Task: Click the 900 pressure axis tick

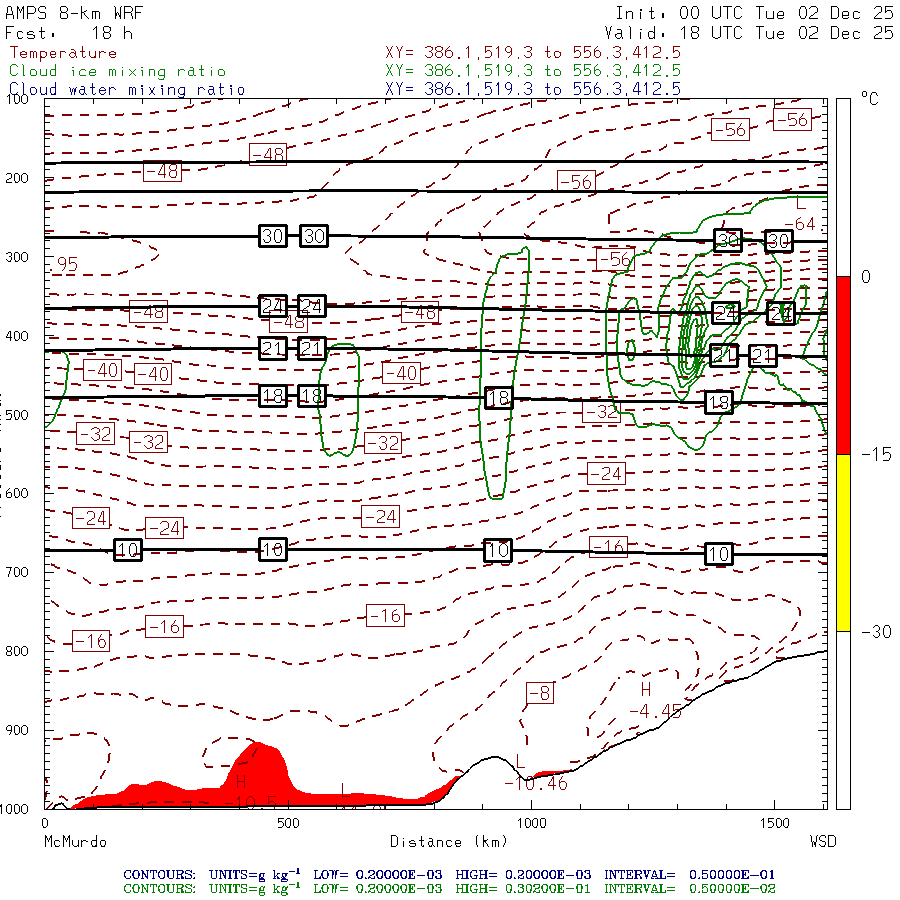Action: (17, 730)
